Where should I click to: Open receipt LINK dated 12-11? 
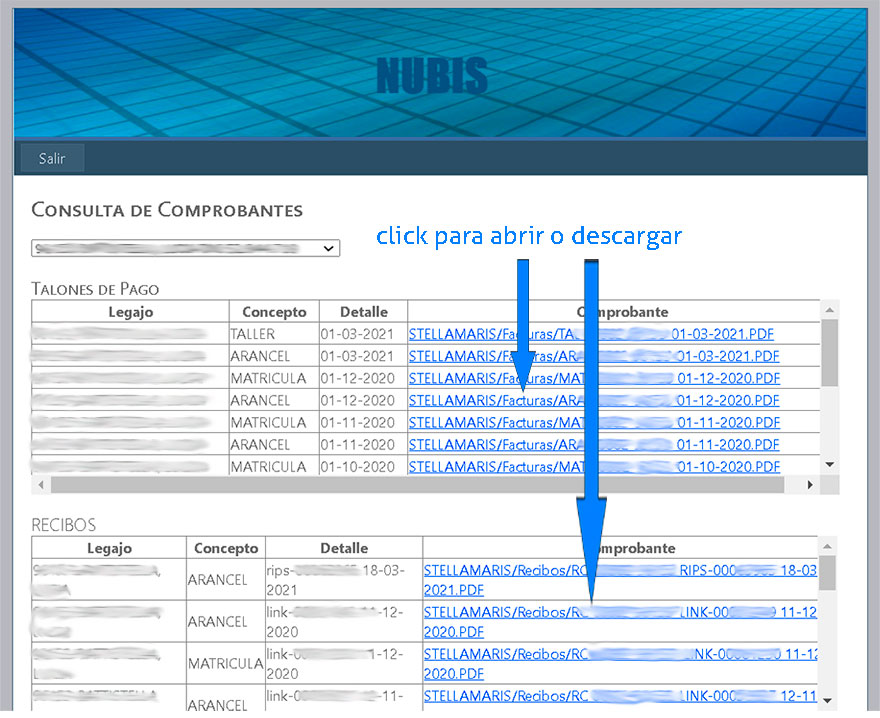[620, 696]
